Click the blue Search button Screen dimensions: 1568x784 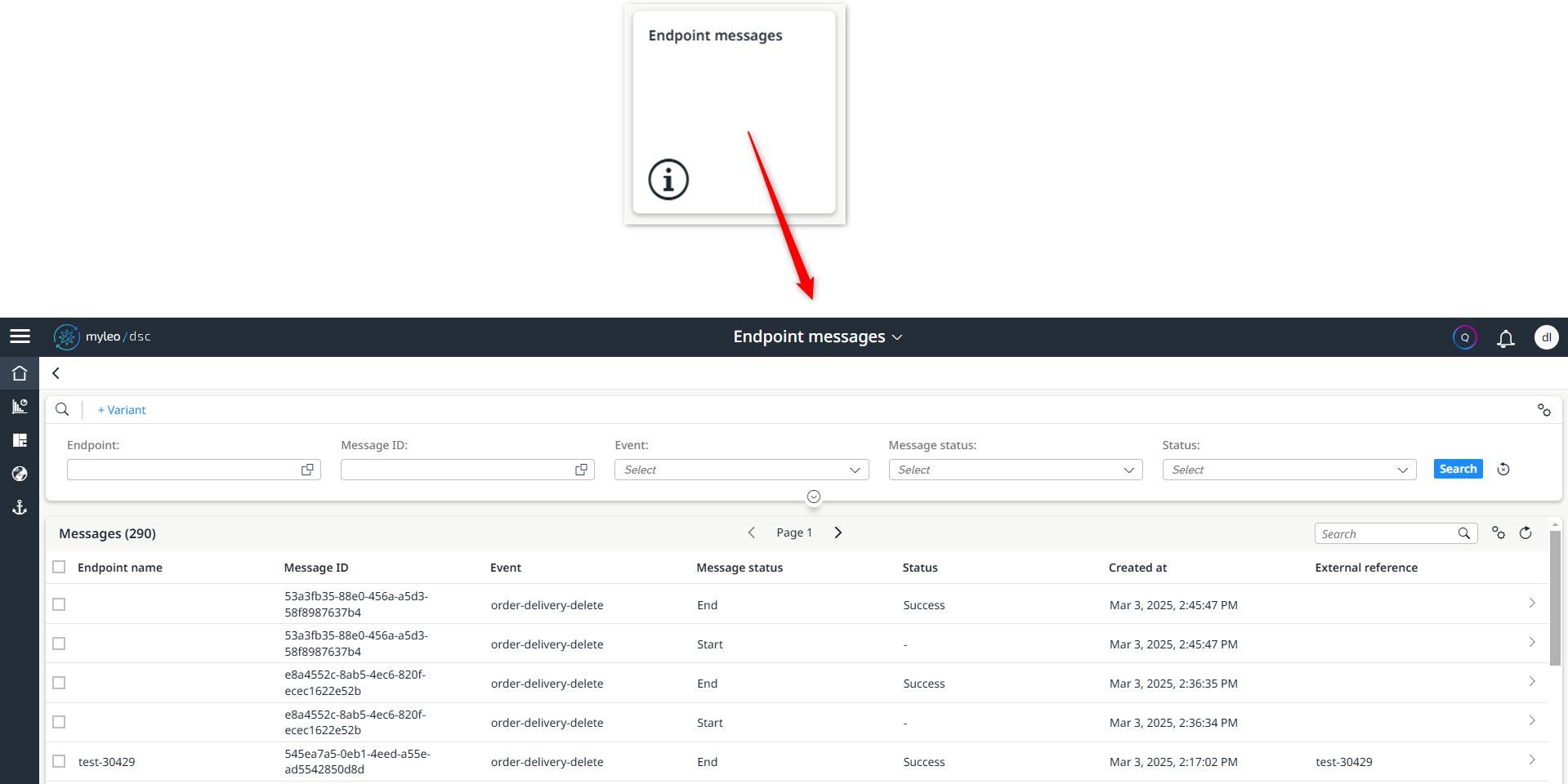click(1457, 469)
